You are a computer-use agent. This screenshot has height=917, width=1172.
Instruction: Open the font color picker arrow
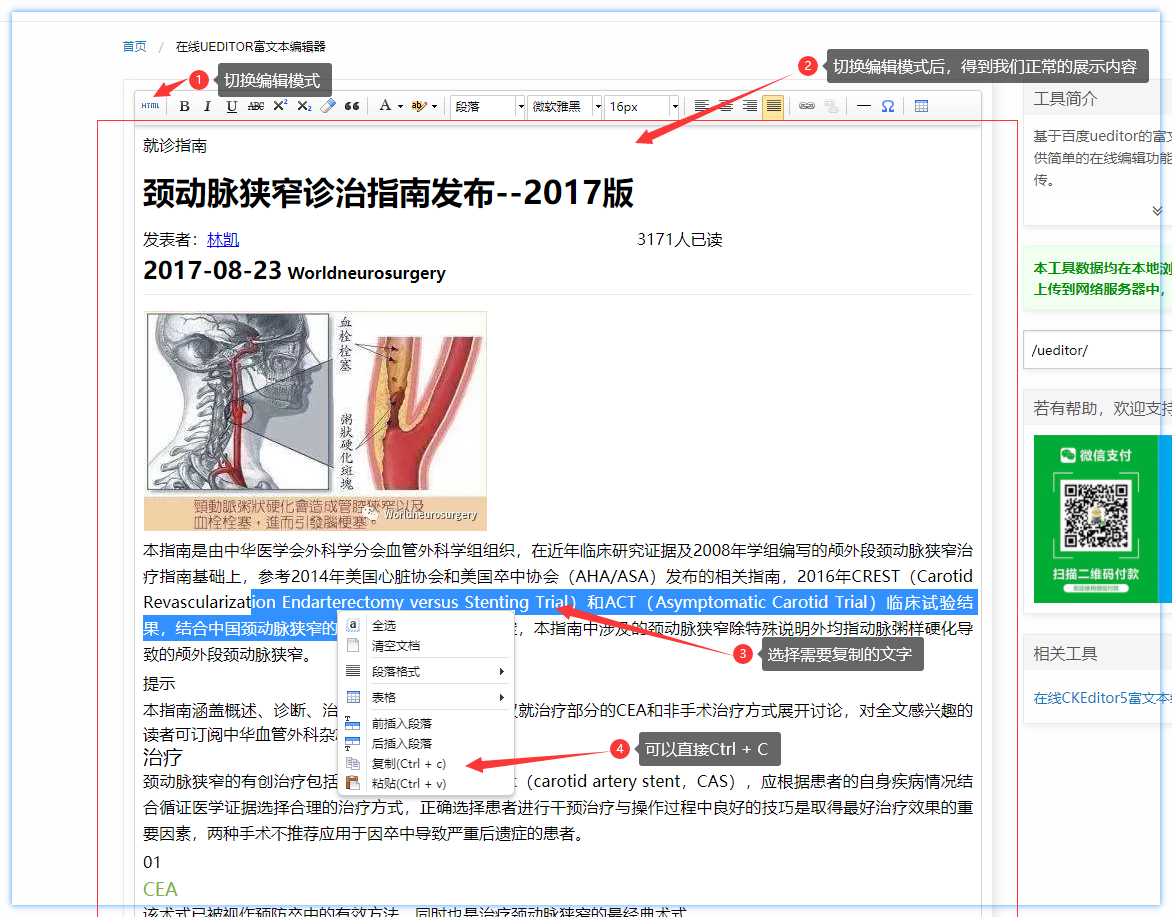pos(400,106)
